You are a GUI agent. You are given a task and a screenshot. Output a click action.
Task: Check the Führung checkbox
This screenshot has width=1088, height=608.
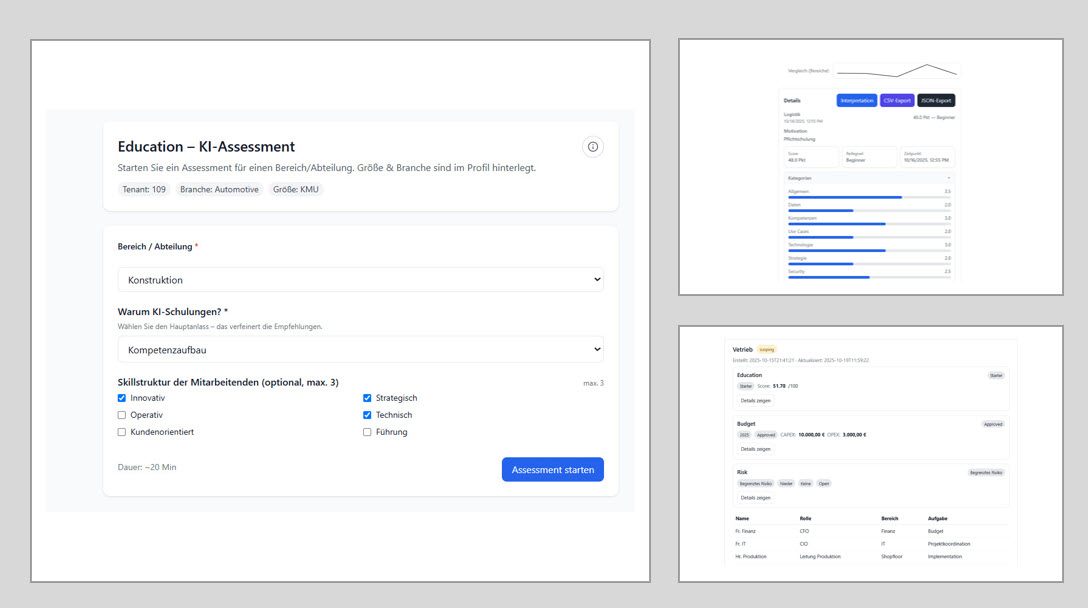coord(367,432)
